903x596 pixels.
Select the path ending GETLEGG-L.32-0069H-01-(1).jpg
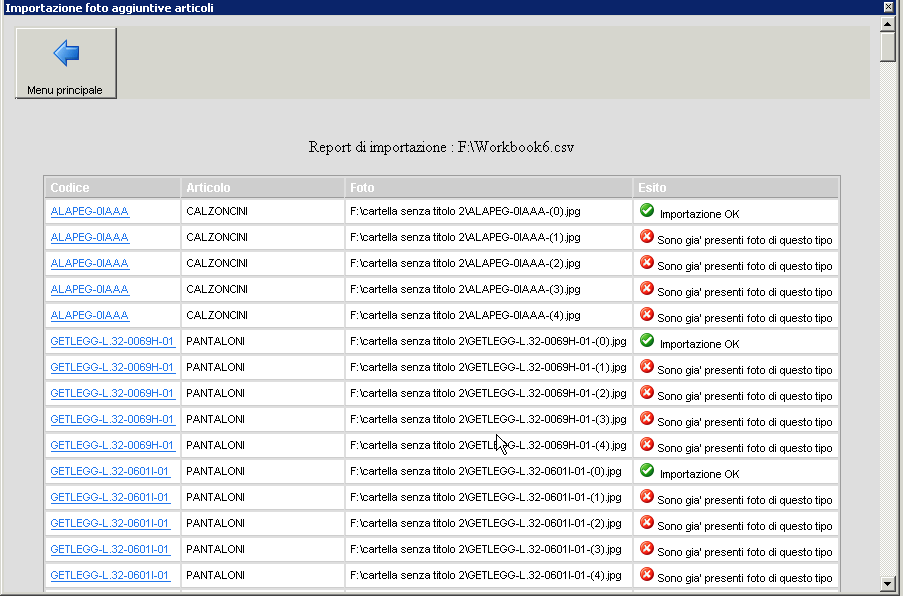click(488, 367)
